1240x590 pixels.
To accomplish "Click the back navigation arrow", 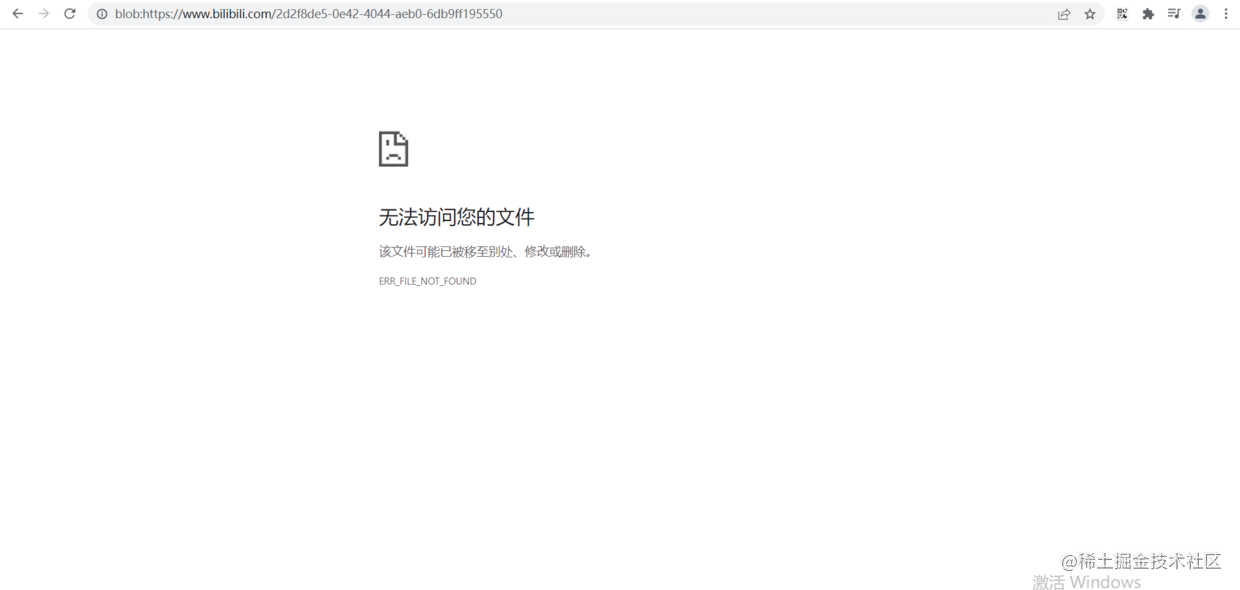I will pos(16,14).
